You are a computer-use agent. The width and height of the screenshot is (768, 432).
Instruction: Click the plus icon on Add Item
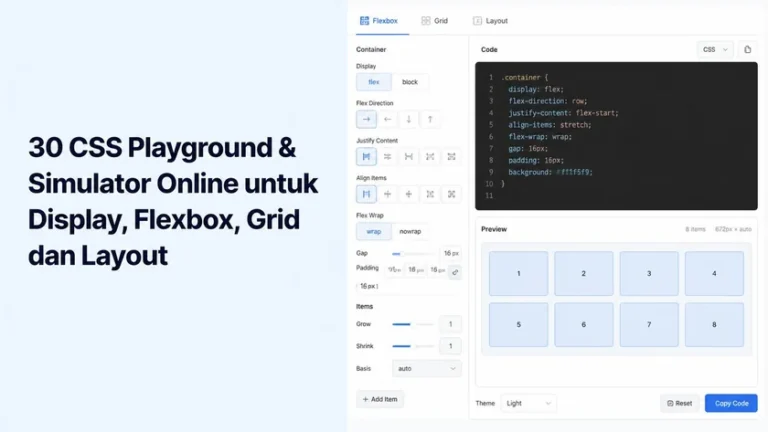coord(365,399)
